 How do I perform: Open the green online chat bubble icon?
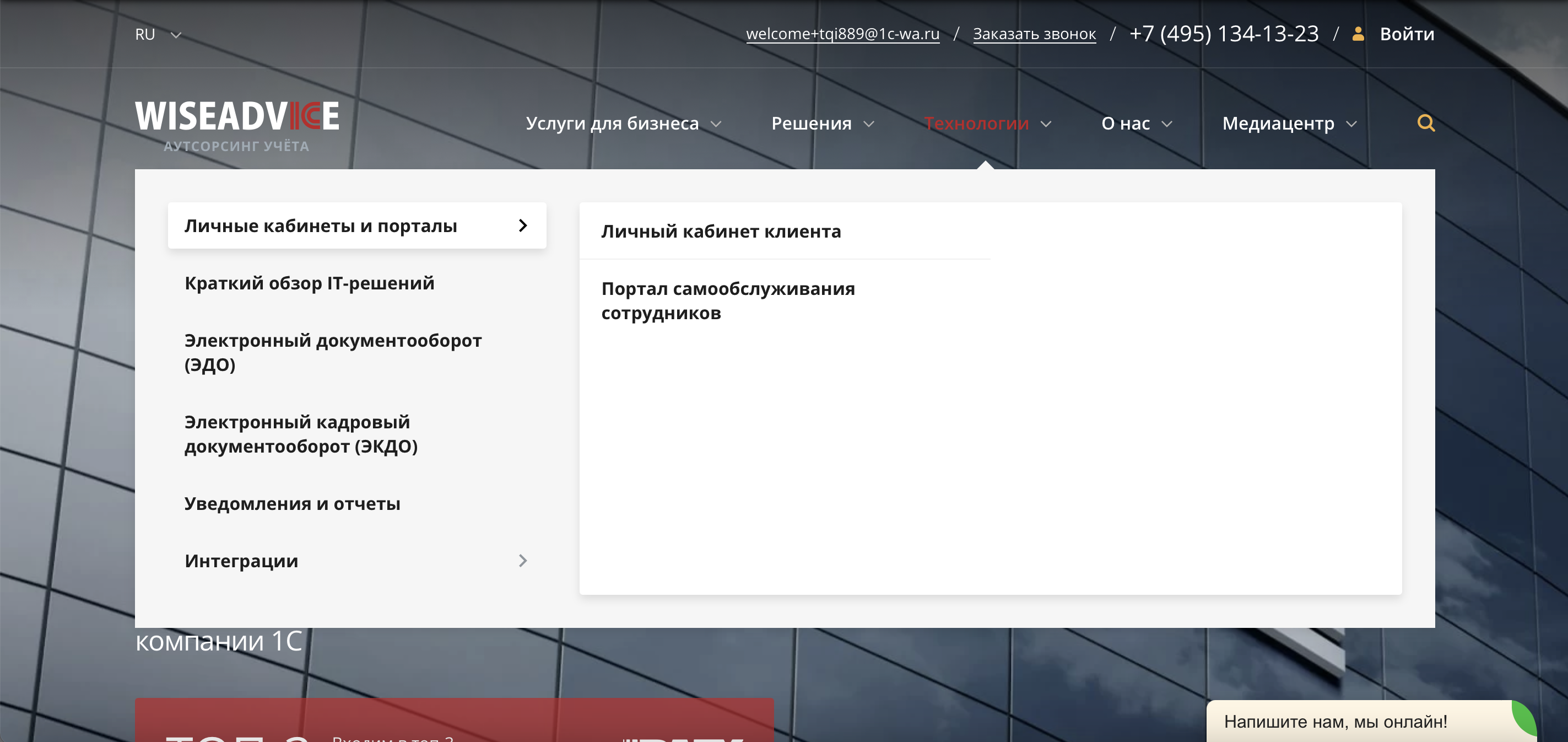click(x=1524, y=719)
